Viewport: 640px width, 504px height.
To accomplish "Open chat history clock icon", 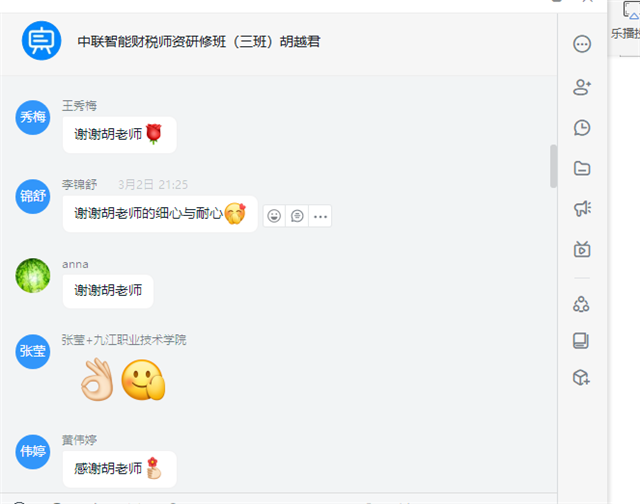I will coord(582,128).
